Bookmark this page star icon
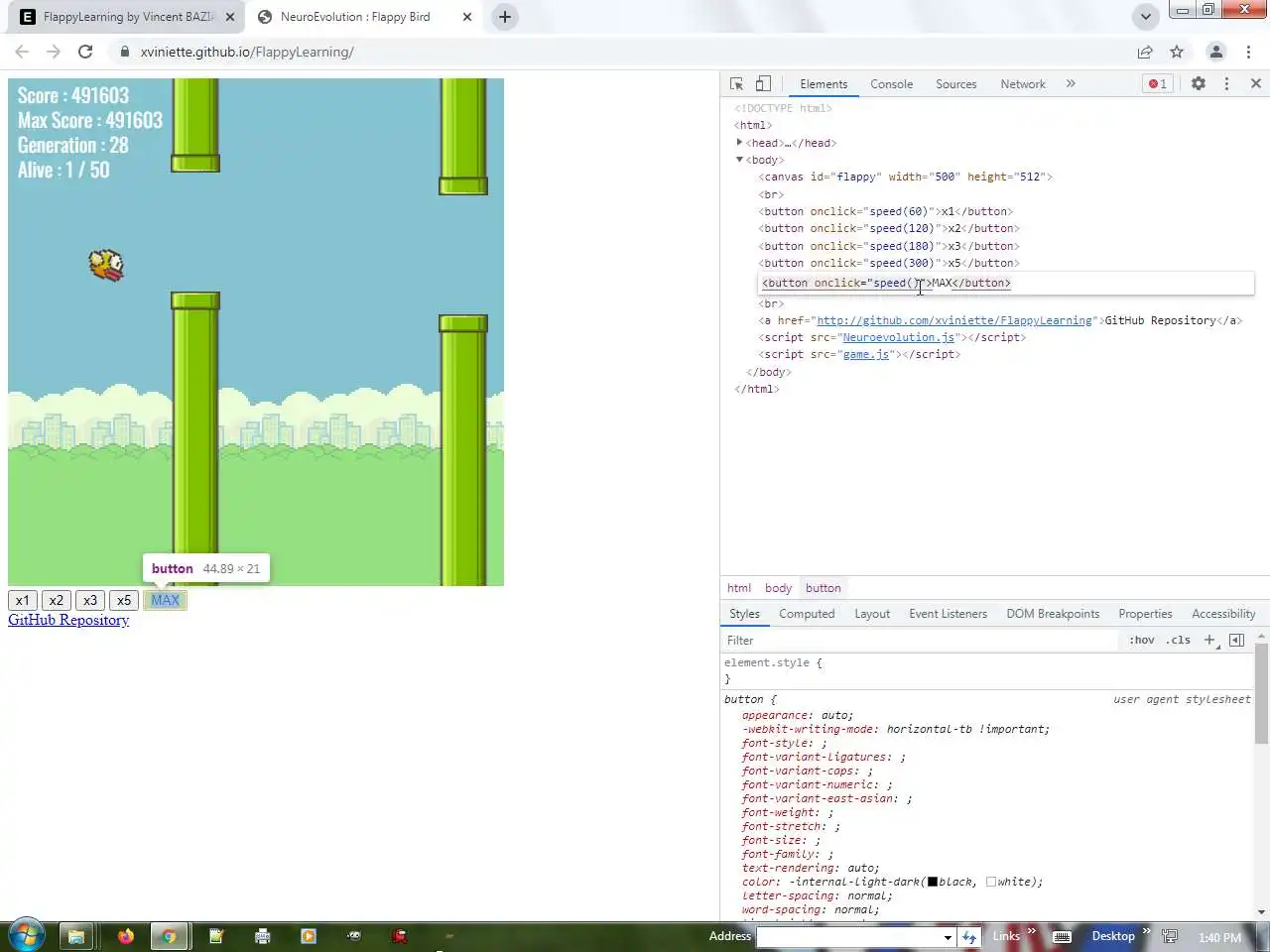 1177,52
